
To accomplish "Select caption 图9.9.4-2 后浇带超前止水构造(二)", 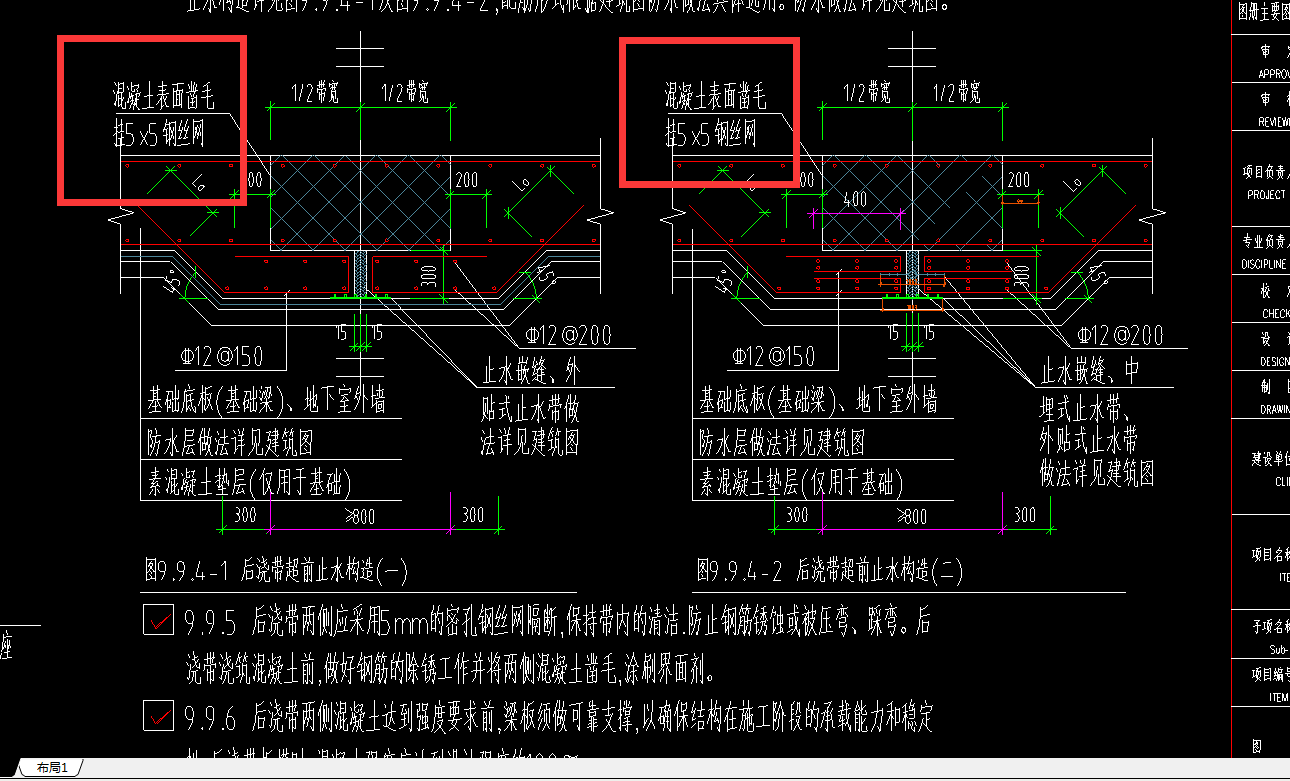I will coord(830,571).
